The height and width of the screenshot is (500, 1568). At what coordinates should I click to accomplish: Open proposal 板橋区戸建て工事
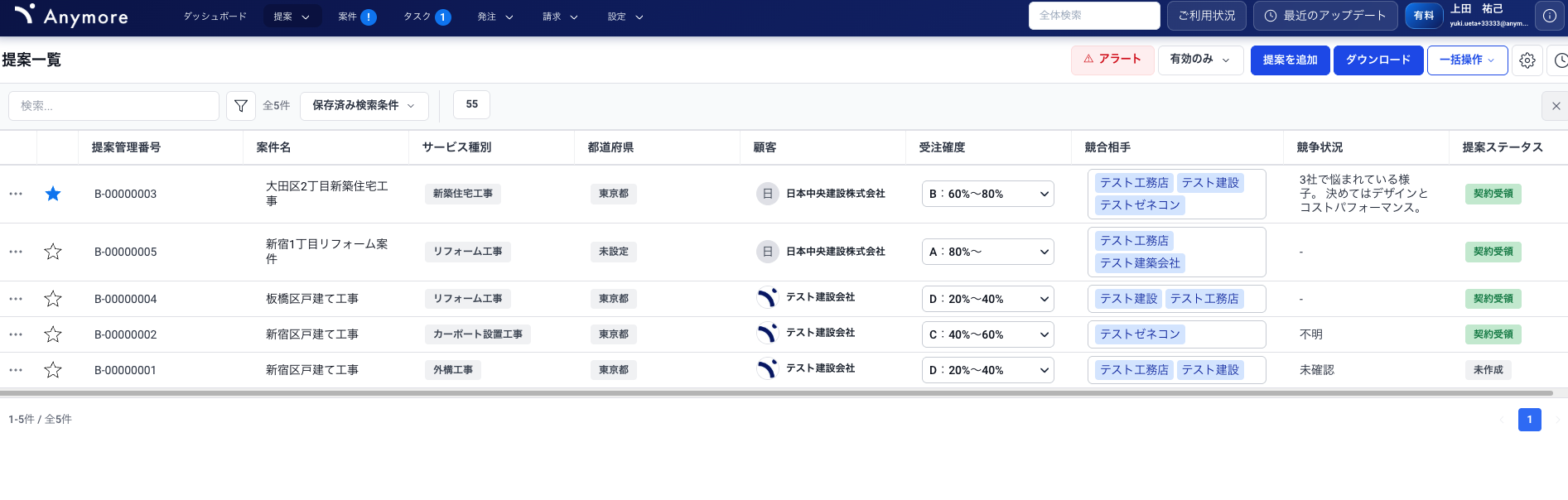312,299
